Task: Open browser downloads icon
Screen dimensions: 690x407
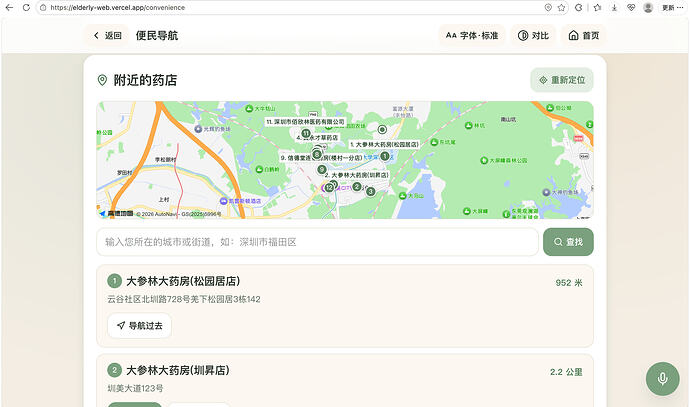Action: coord(614,7)
